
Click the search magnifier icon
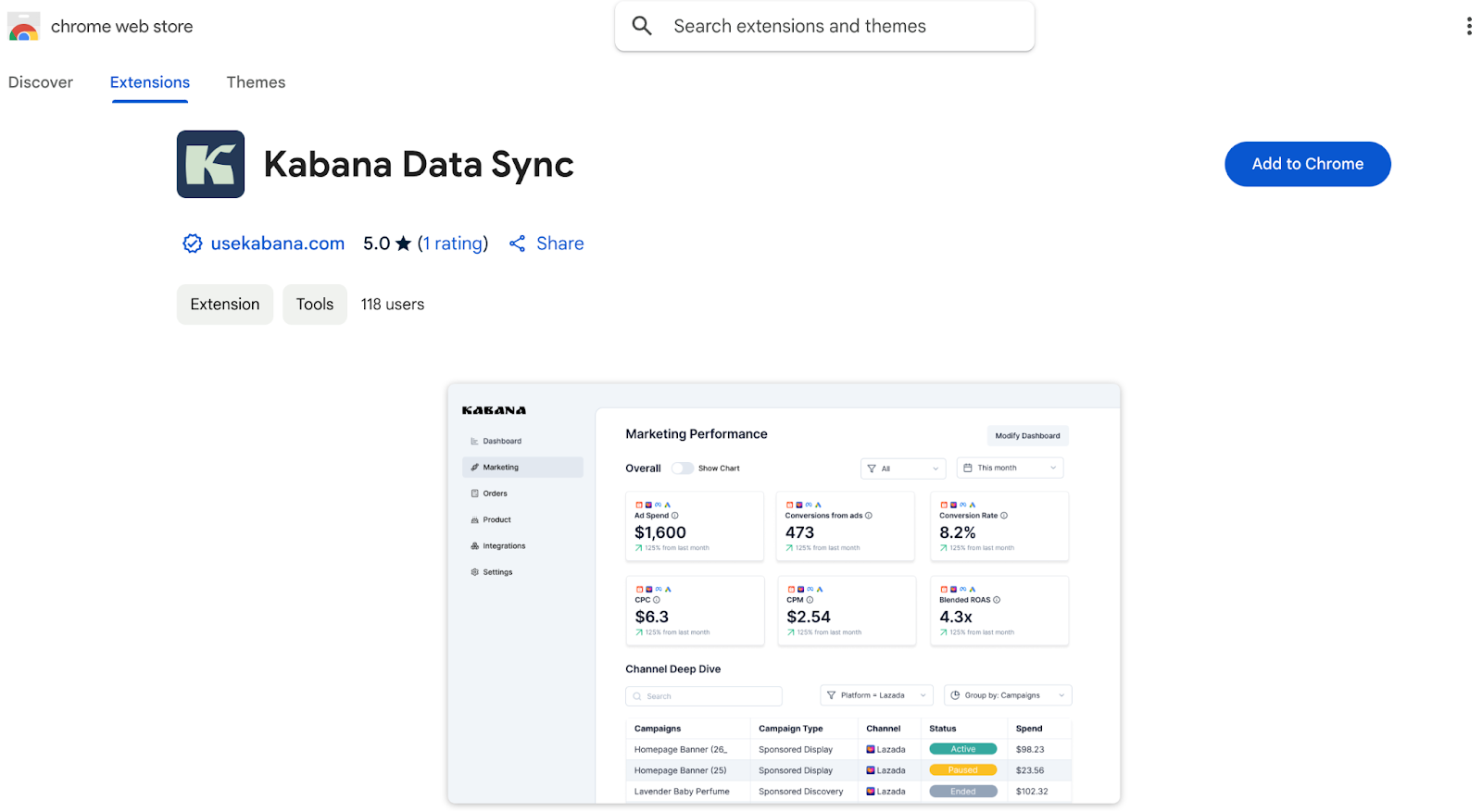tap(642, 26)
